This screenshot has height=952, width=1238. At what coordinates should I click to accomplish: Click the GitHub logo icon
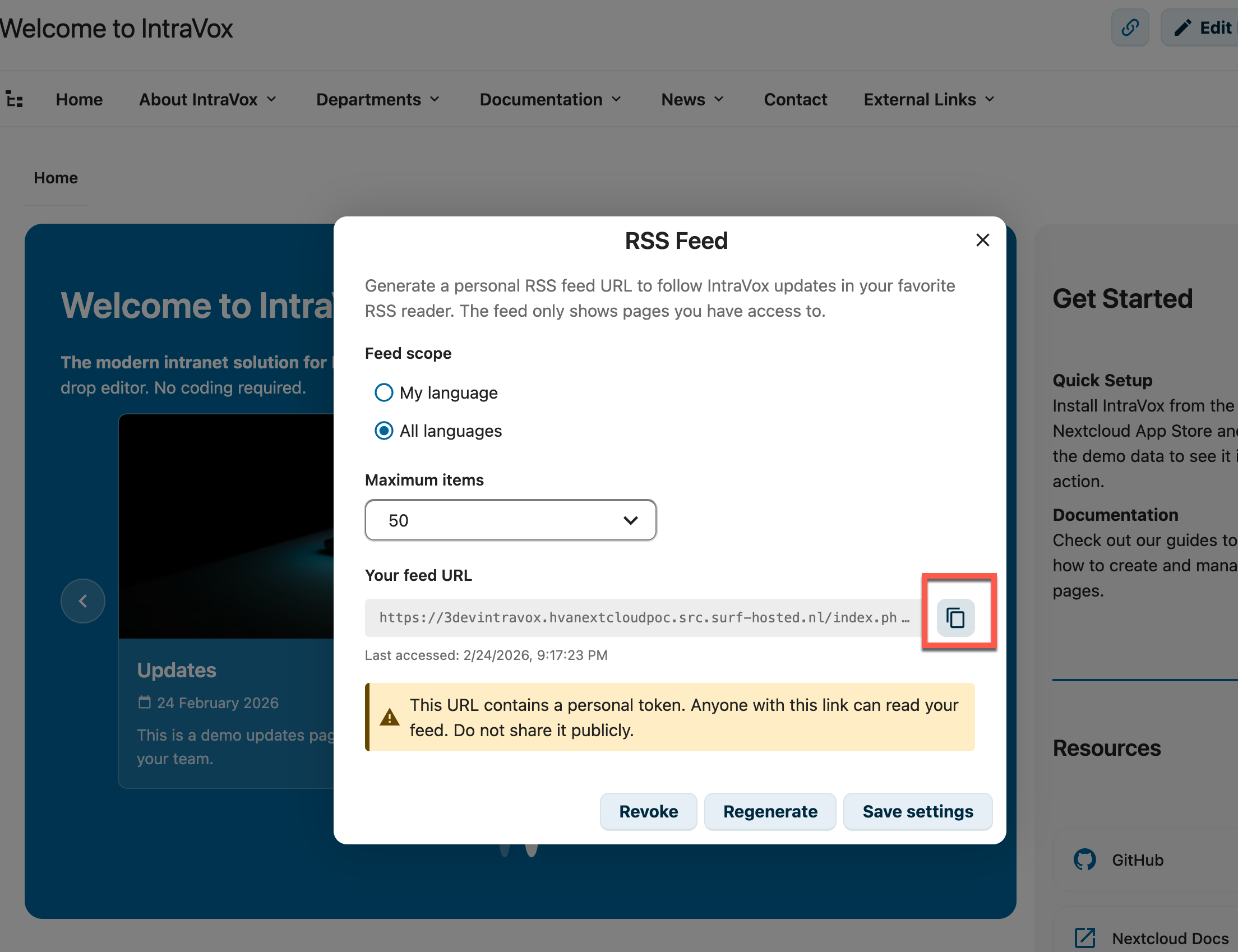[x=1084, y=859]
